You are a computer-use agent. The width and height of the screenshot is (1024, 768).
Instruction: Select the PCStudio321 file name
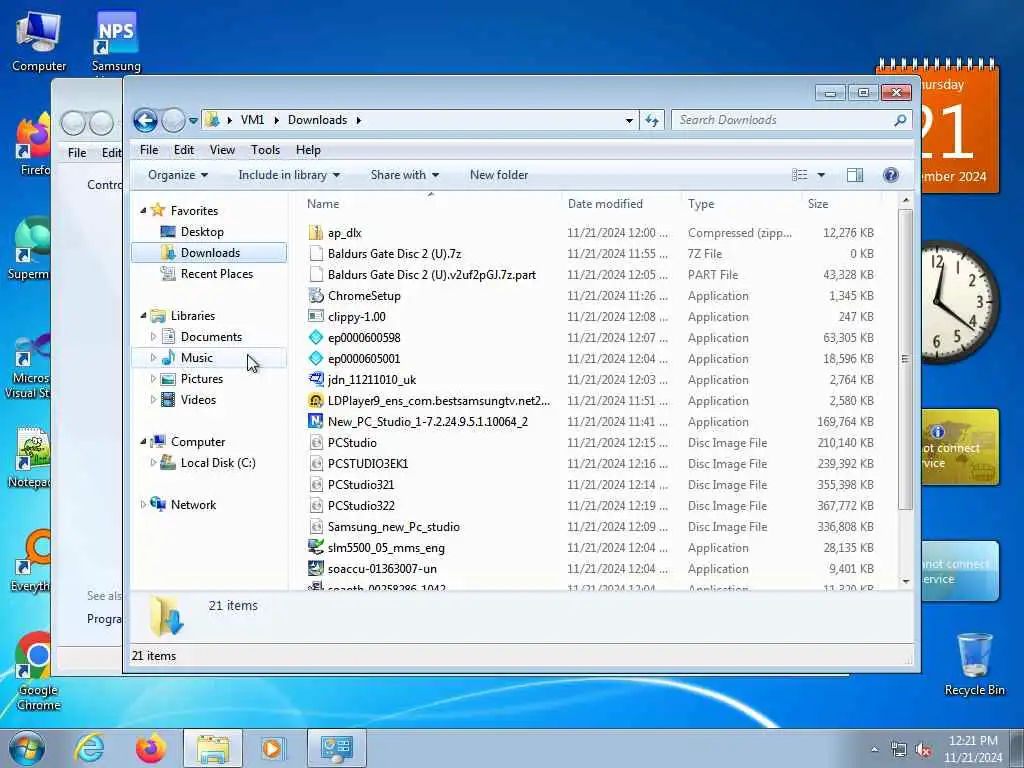click(x=360, y=485)
